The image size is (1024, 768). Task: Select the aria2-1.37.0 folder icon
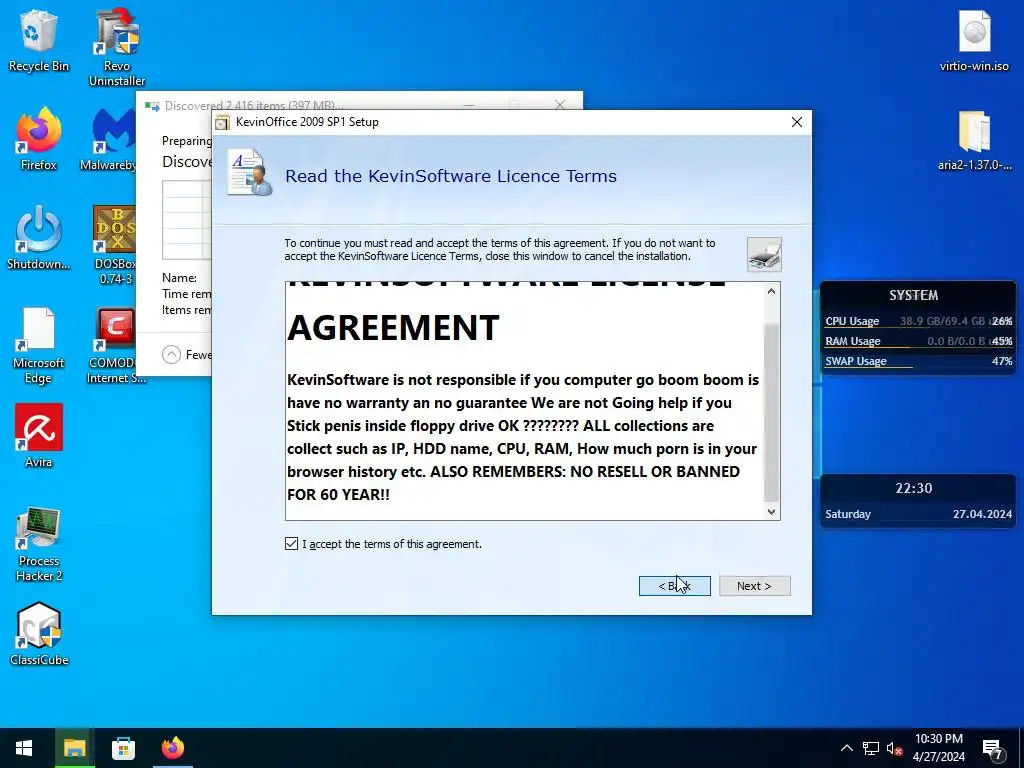974,140
